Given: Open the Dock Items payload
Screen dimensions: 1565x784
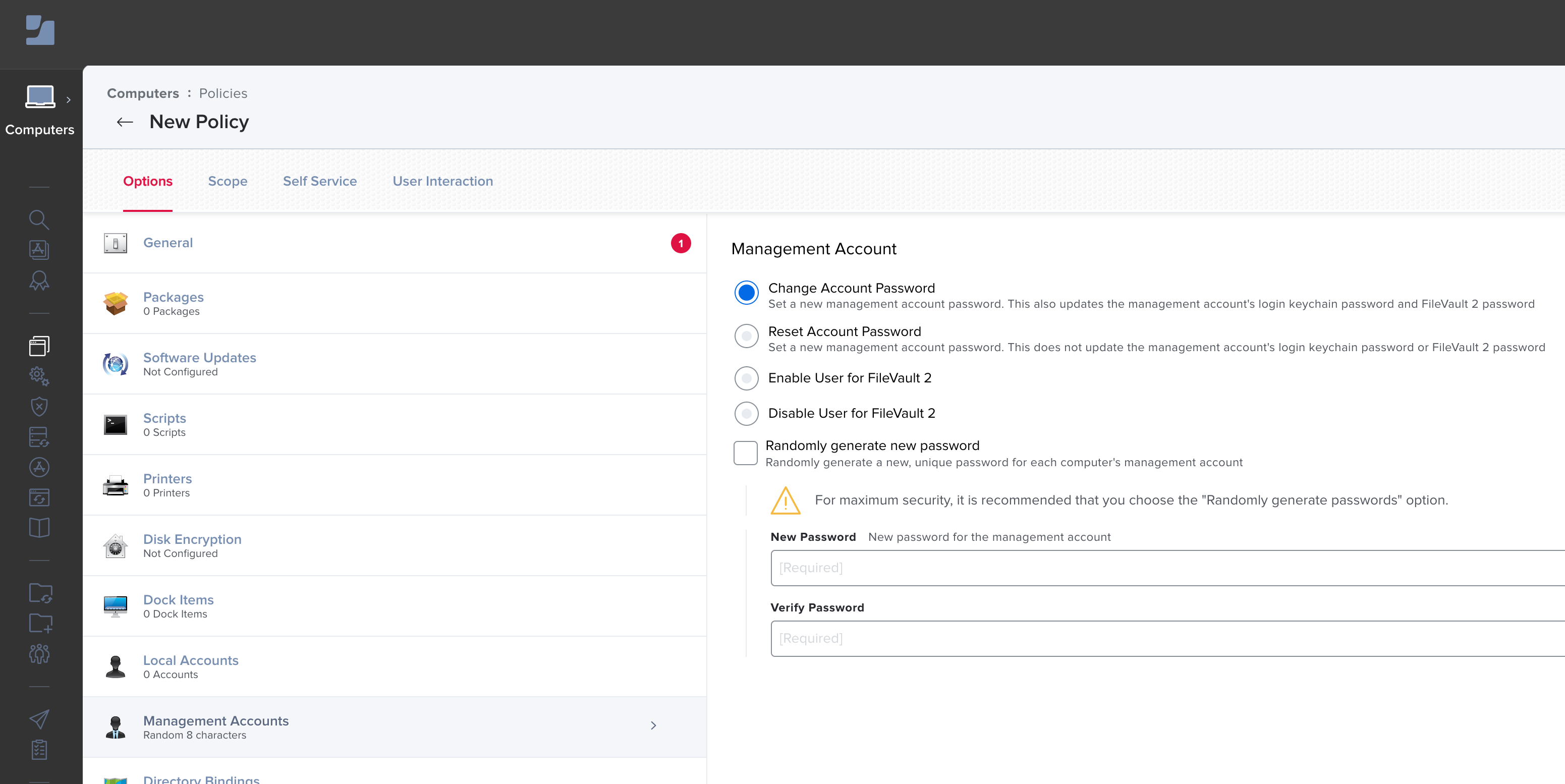Looking at the screenshot, I should point(395,606).
